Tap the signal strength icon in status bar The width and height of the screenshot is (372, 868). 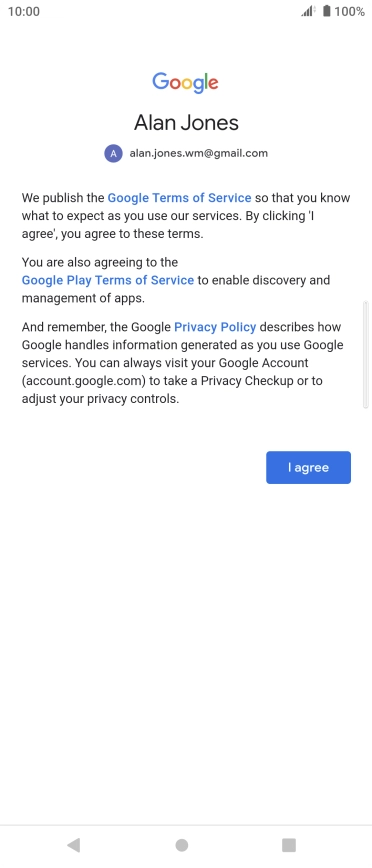(x=308, y=11)
